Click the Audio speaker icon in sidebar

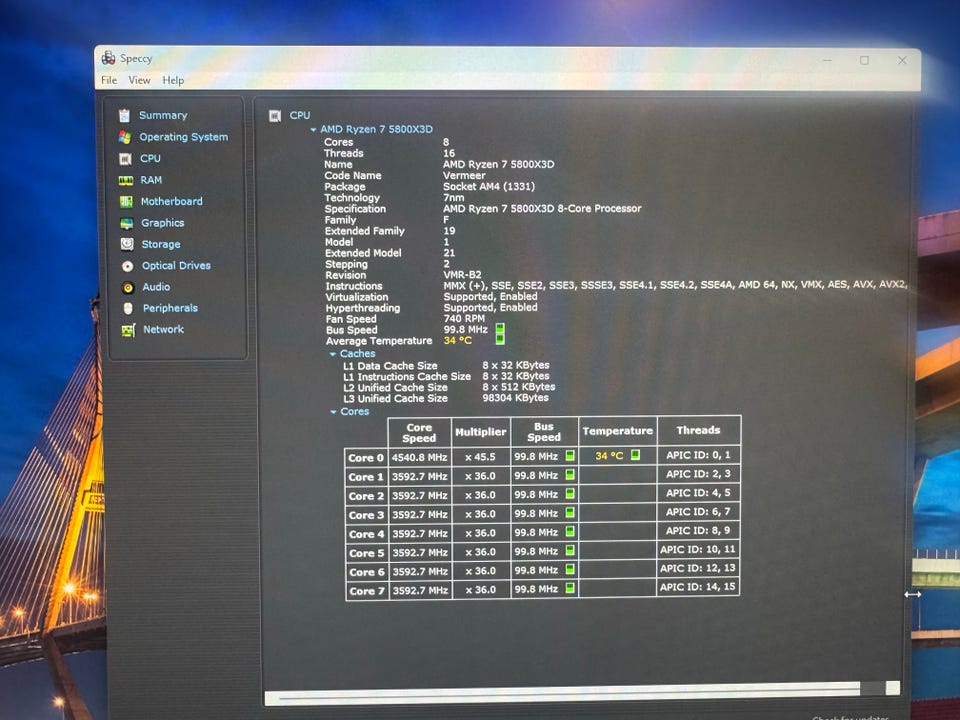[x=128, y=287]
